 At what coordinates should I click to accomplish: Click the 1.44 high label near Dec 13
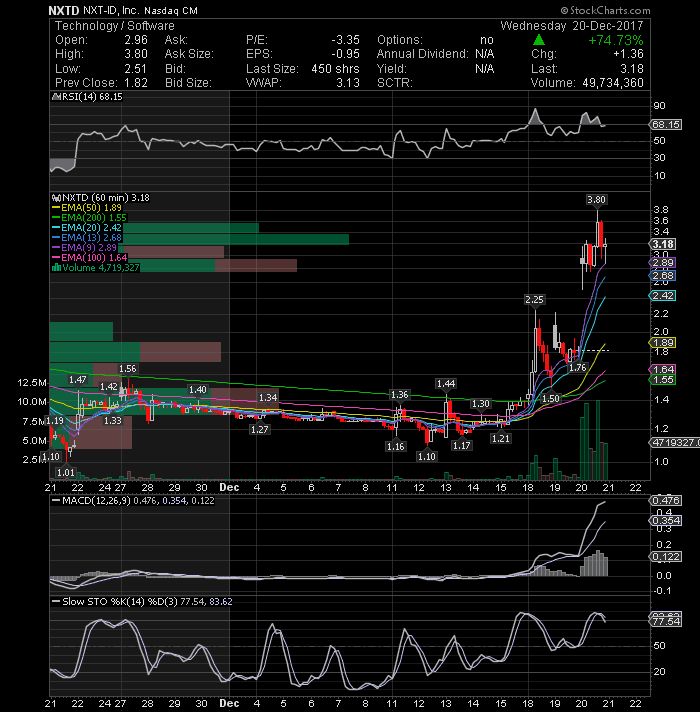point(446,384)
